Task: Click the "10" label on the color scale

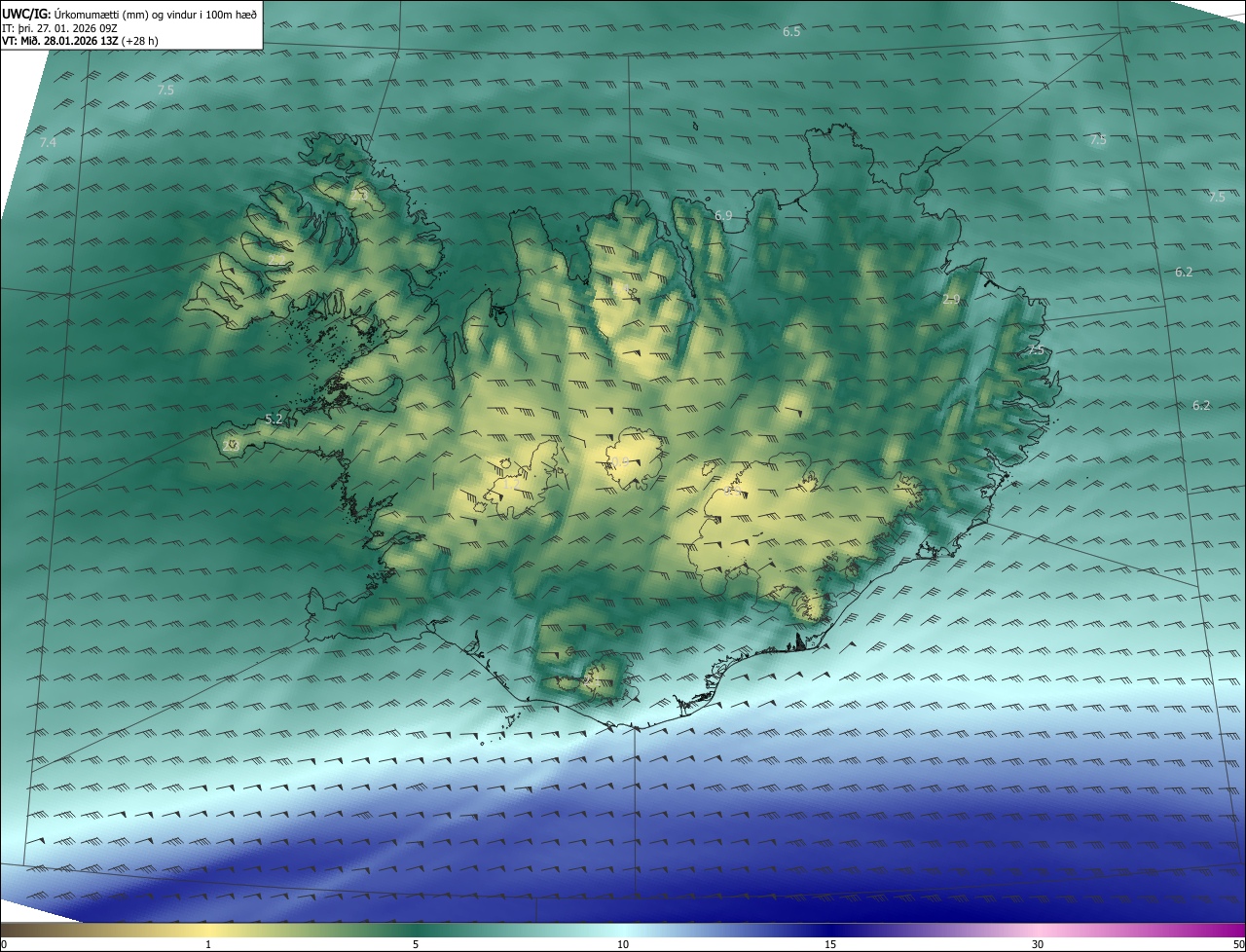Action: click(x=623, y=944)
